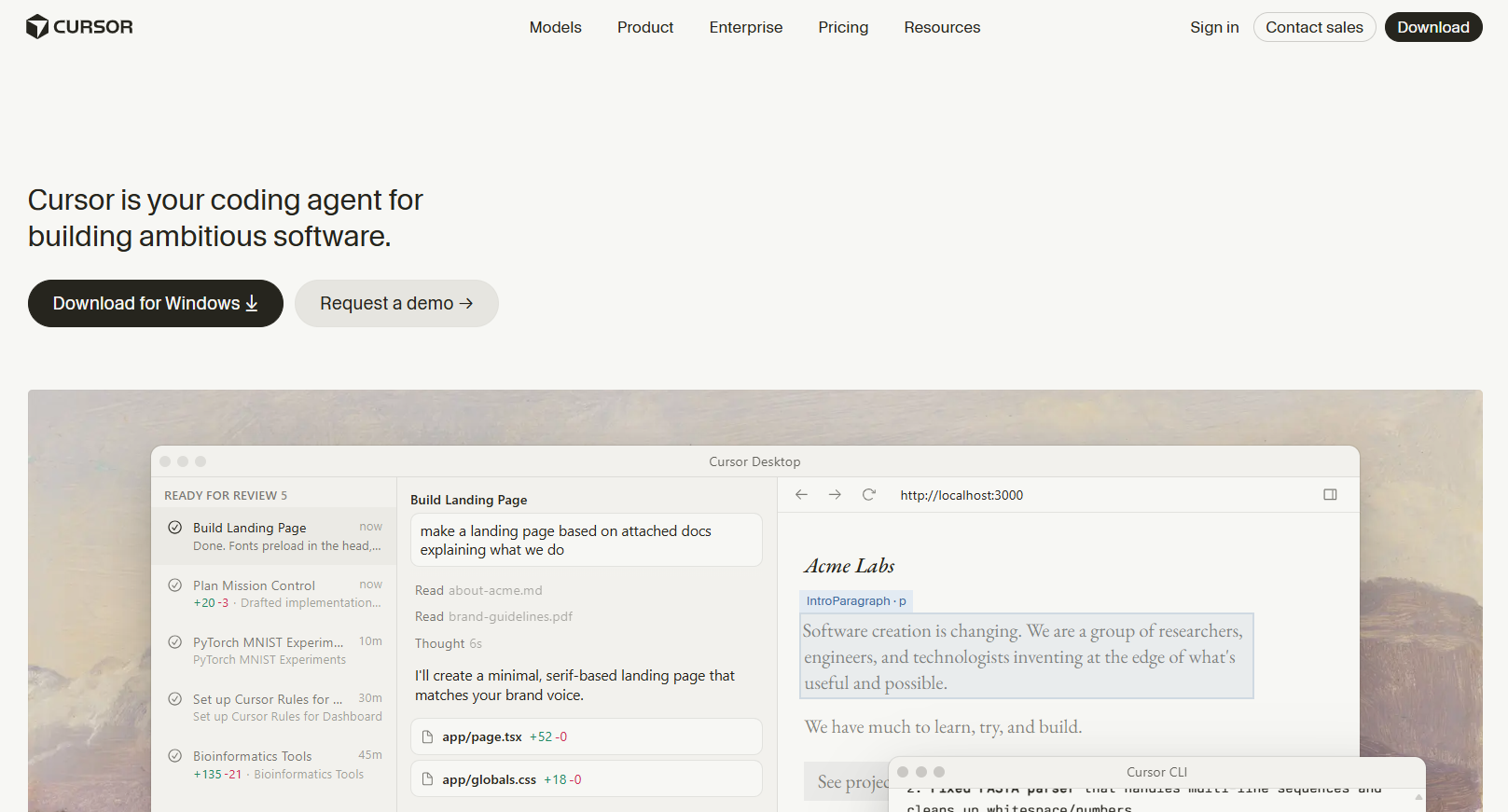Open the Models menu
Viewport: 1508px width, 812px height.
555,27
